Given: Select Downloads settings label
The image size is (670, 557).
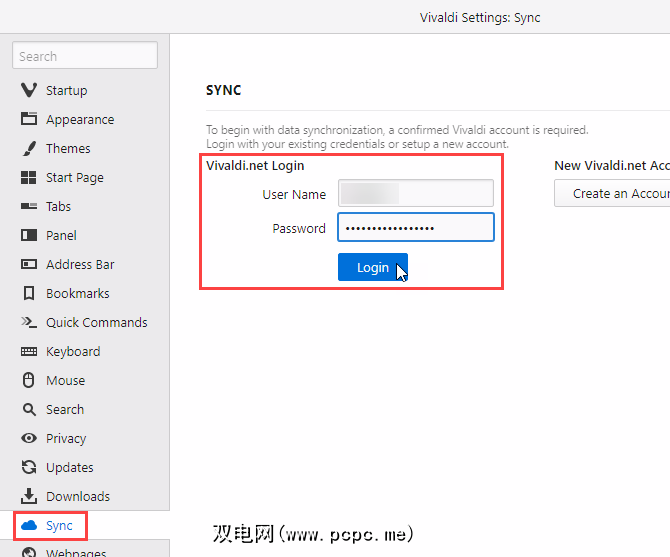Looking at the screenshot, I should [78, 497].
